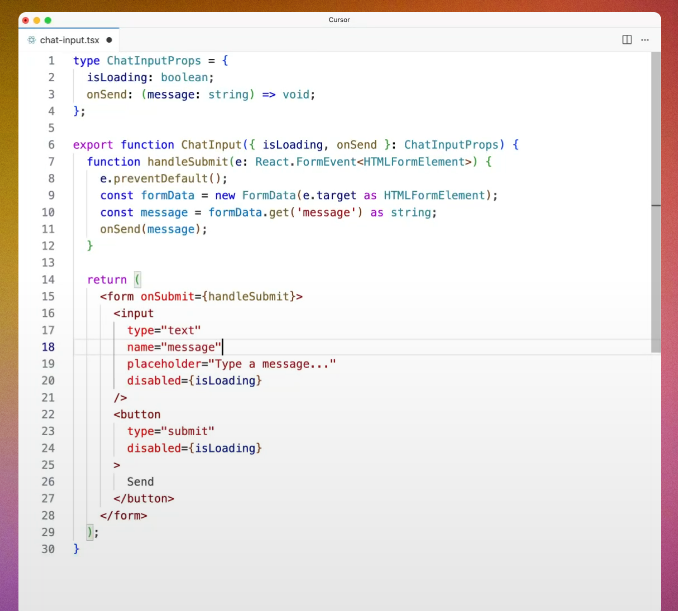Click line number 6 in the gutter

click(51, 145)
